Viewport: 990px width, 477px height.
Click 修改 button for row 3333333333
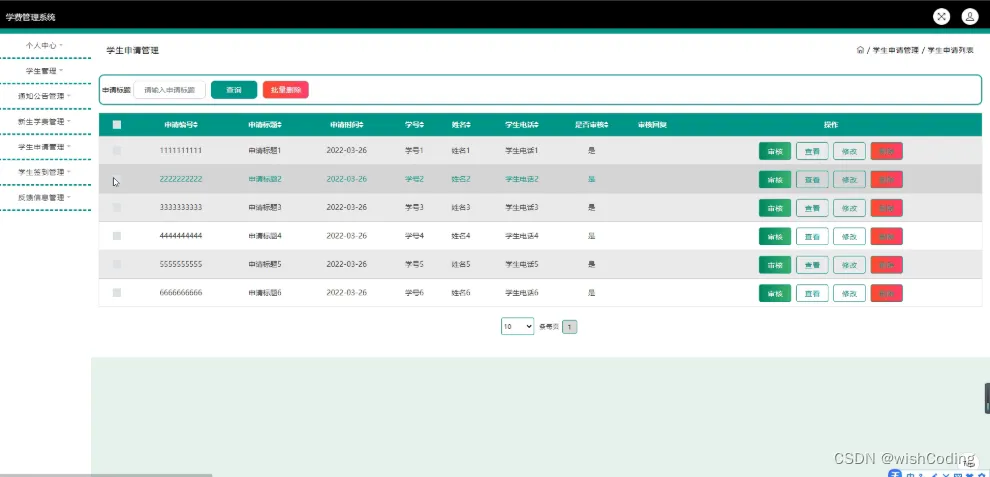pyautogui.click(x=849, y=208)
